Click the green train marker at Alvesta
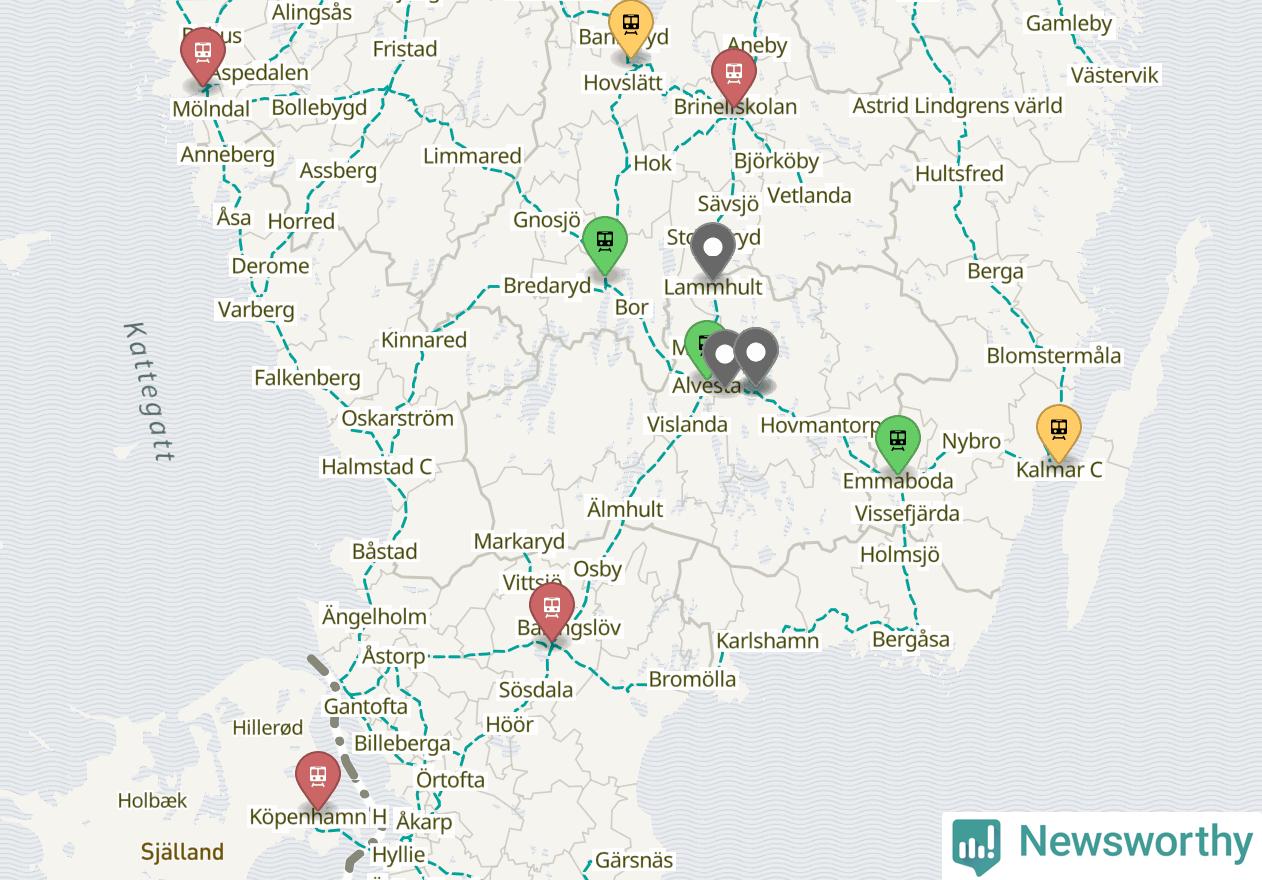1262x880 pixels. click(x=704, y=346)
